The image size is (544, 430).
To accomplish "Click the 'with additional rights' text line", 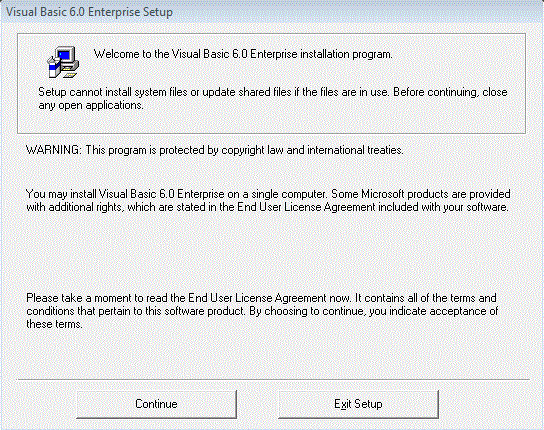I will (x=267, y=207).
